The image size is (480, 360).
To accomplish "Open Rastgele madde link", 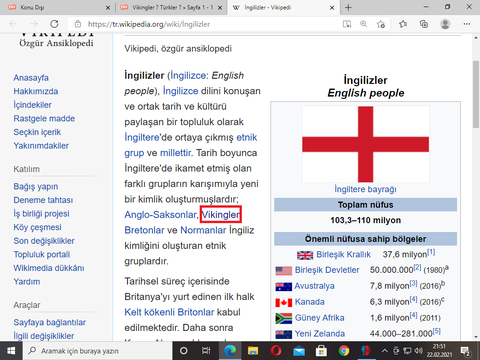I will click(x=44, y=119).
